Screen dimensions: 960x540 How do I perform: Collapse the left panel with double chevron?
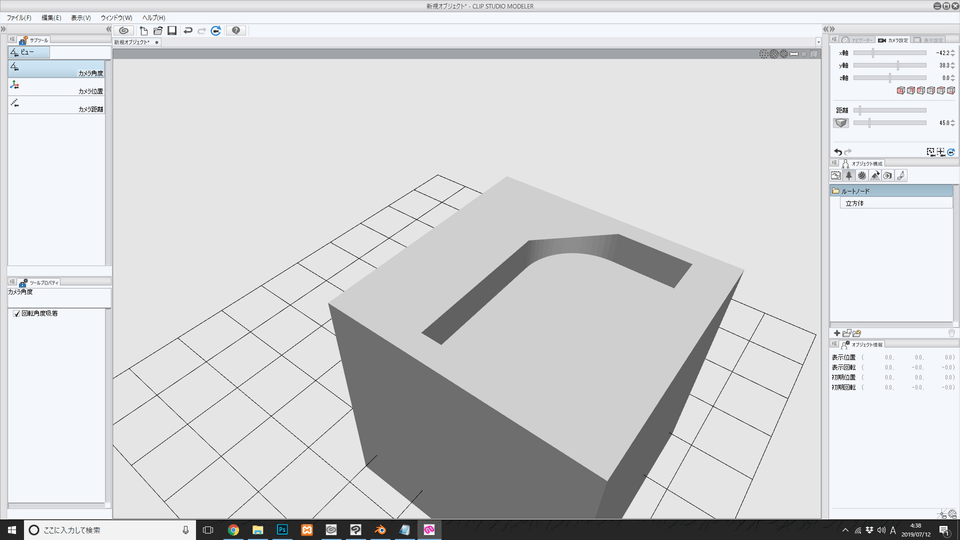[x=107, y=30]
